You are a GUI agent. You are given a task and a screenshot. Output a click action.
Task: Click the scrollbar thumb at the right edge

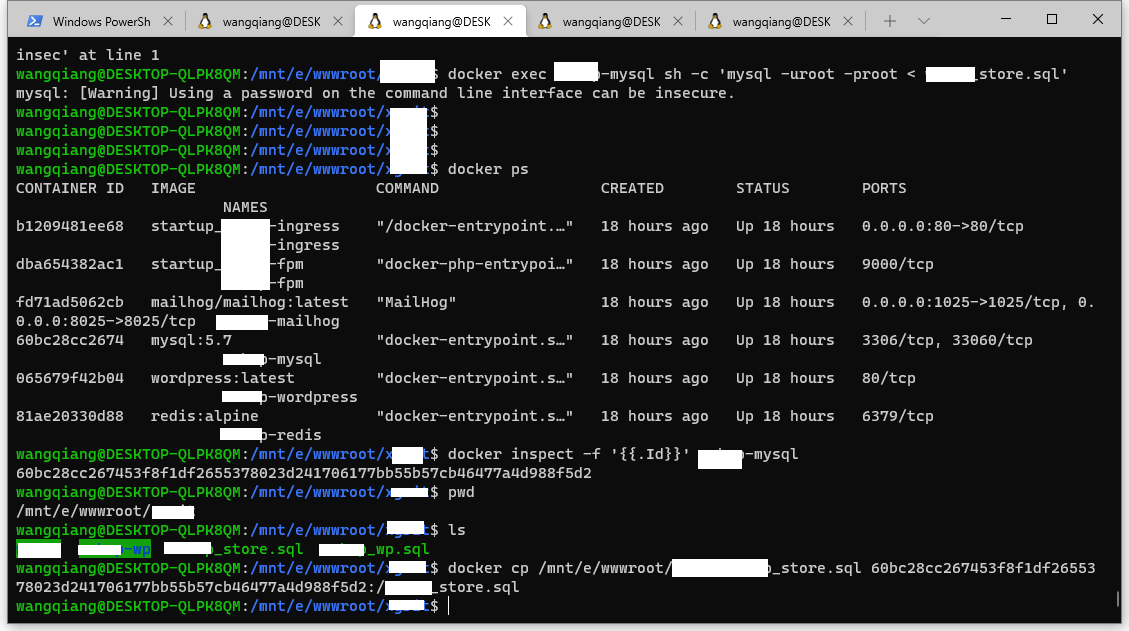pyautogui.click(x=1117, y=599)
